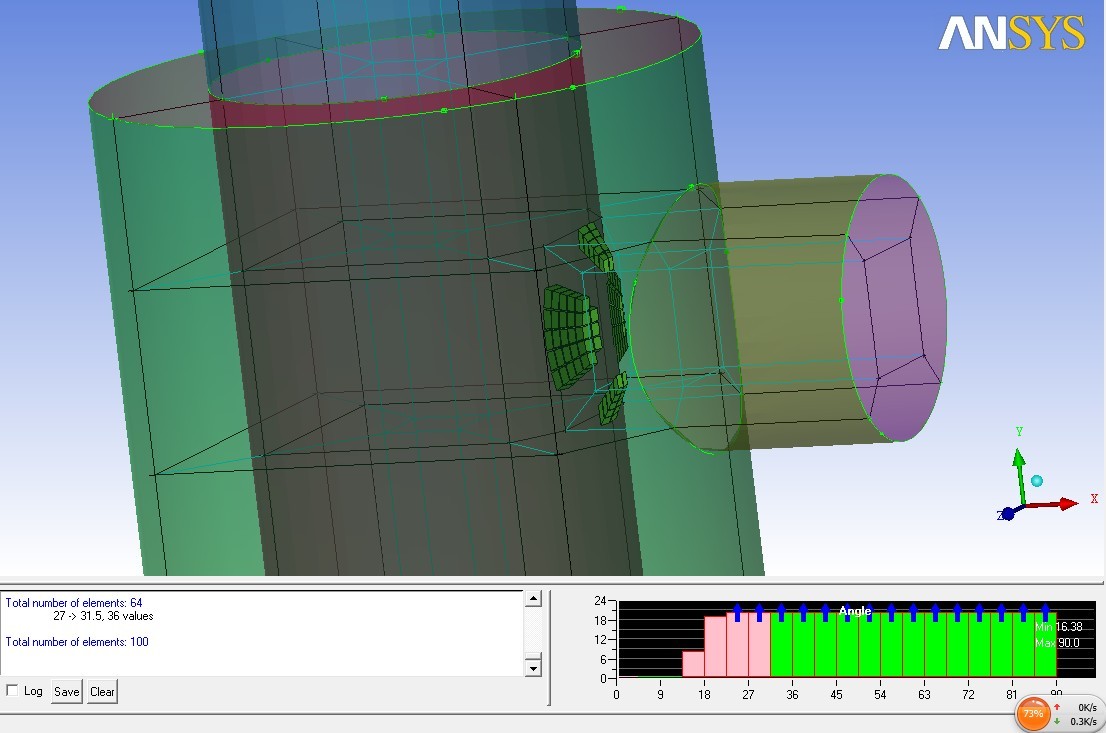The width and height of the screenshot is (1106, 733).
Task: Select the shortest pink histogram bar near 15
Action: pyautogui.click(x=693, y=664)
